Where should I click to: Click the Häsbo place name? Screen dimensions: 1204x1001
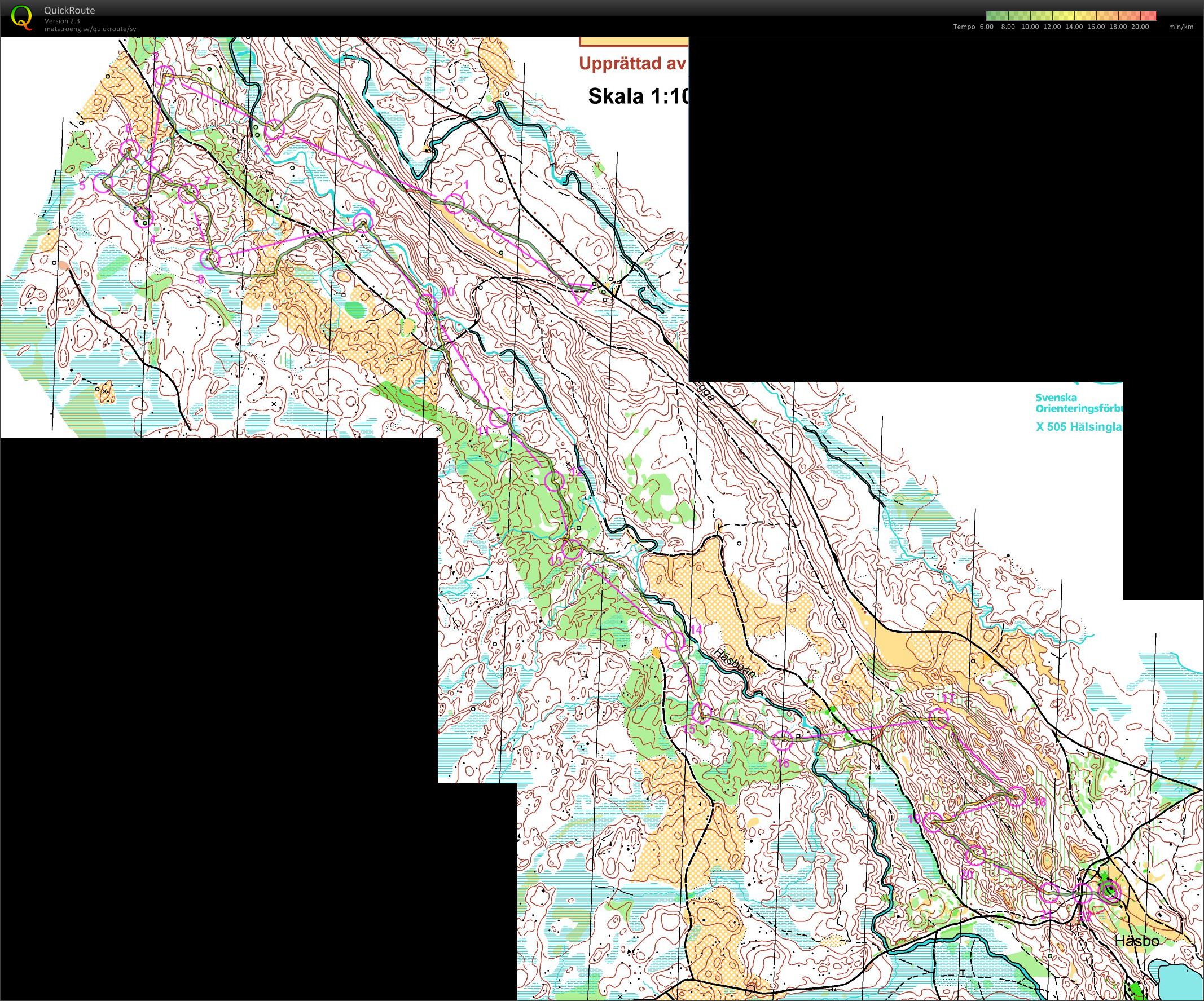pos(1137,941)
